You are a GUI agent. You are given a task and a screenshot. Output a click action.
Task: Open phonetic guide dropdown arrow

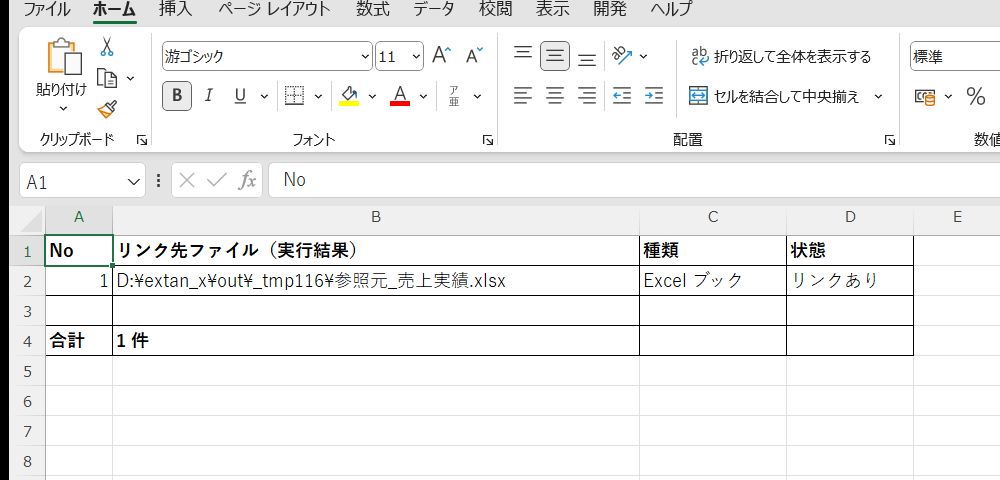pos(477,96)
